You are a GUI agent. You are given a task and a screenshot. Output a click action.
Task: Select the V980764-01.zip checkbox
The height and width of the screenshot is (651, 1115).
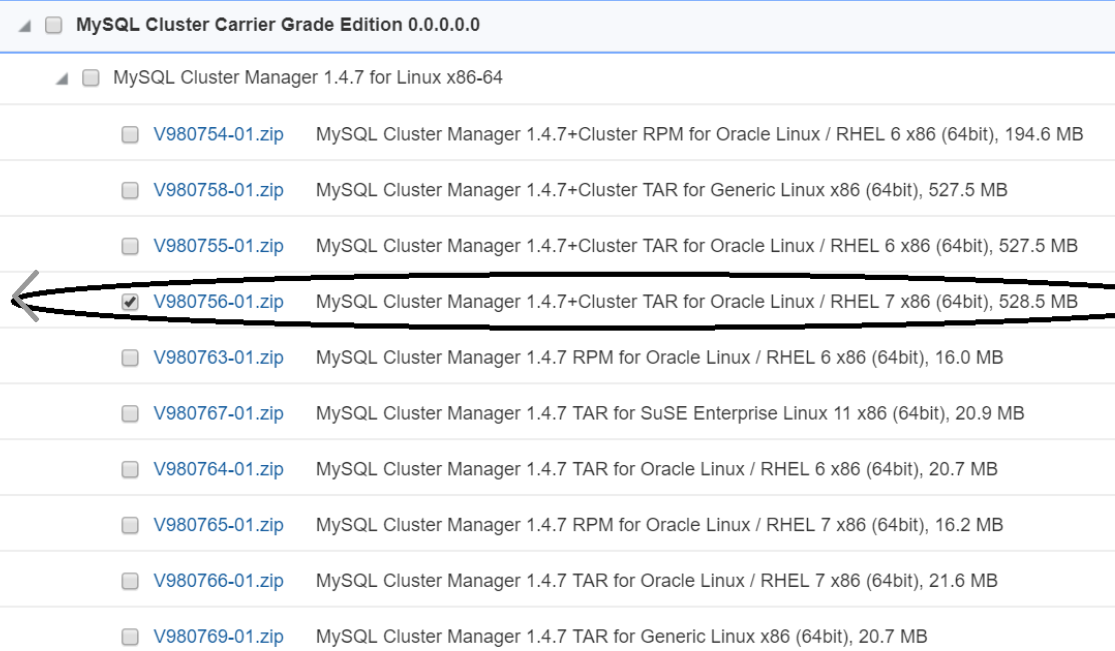[130, 469]
